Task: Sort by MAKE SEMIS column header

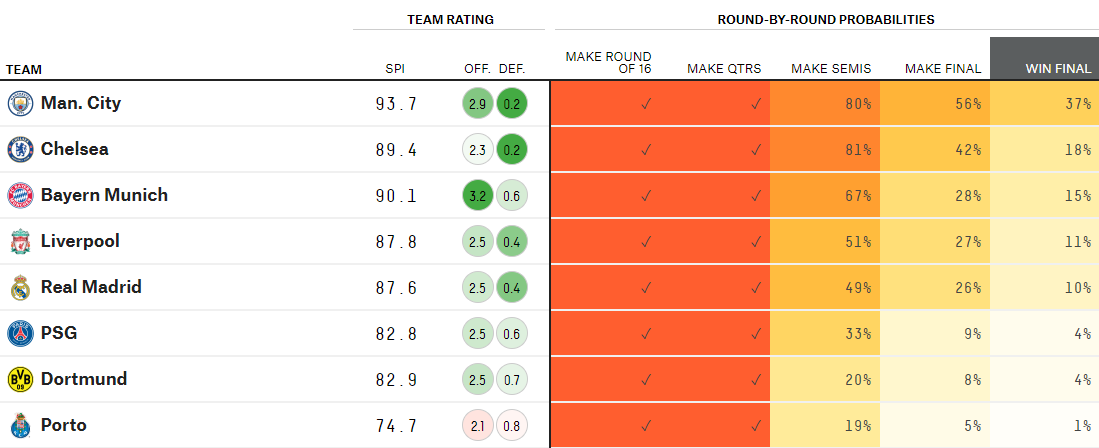Action: click(831, 69)
